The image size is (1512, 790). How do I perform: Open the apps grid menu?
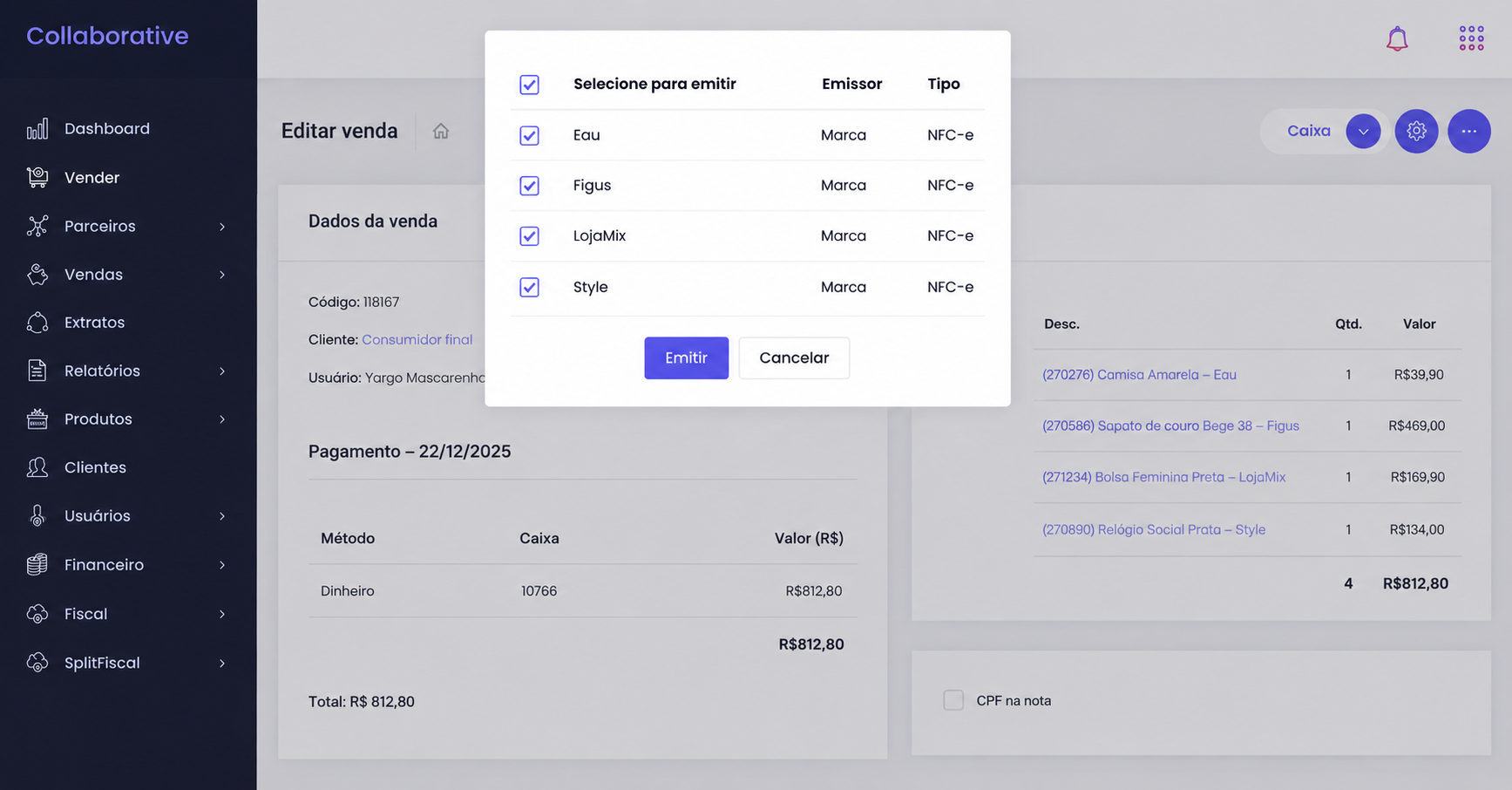click(1471, 38)
